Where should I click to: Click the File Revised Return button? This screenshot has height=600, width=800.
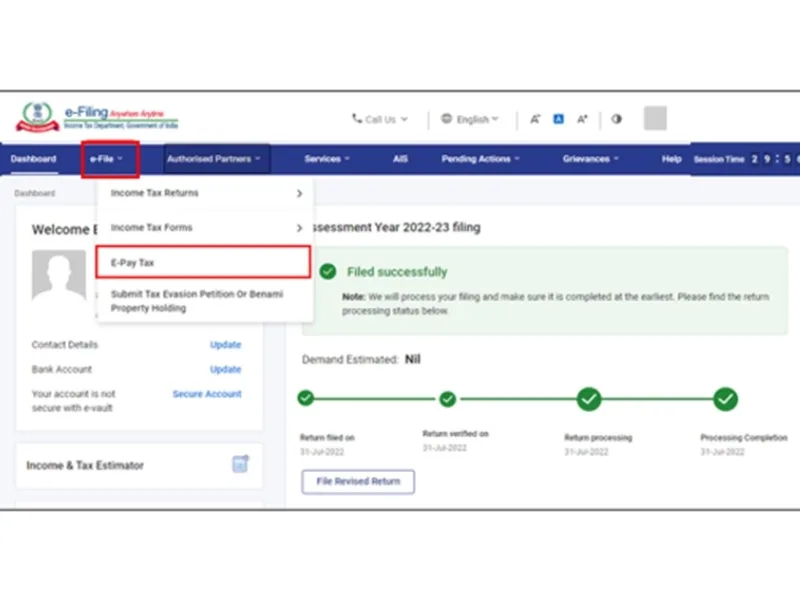coord(358,481)
